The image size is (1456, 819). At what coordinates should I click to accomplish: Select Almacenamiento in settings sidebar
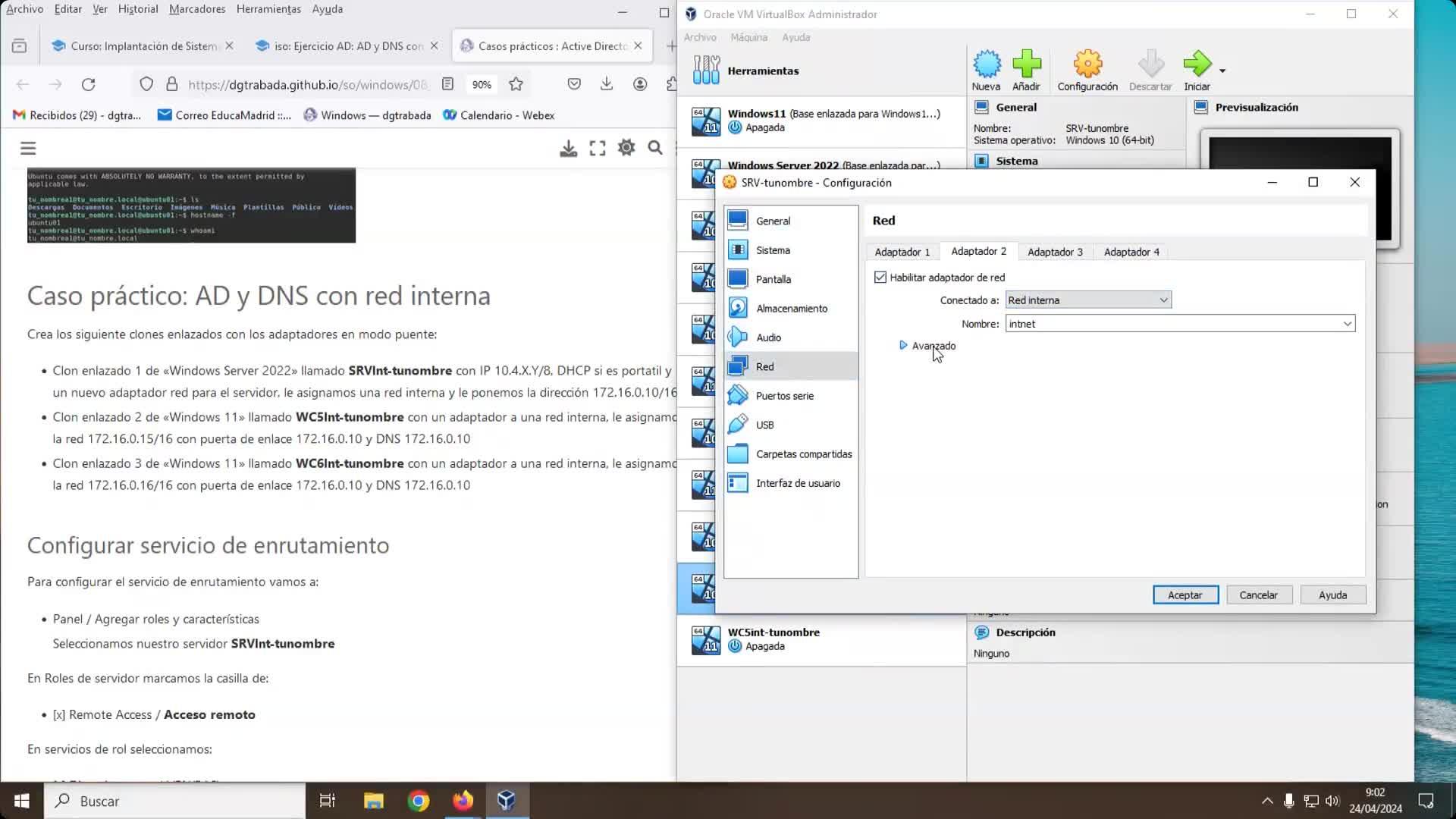coord(791,309)
